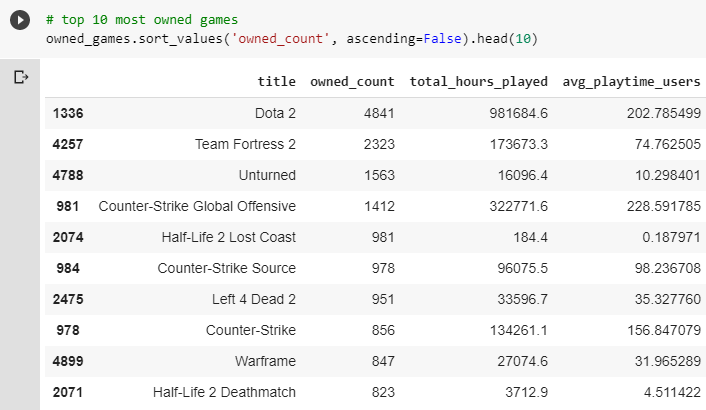Click total hours value 322771.6
706x410 pixels.
pos(519,206)
